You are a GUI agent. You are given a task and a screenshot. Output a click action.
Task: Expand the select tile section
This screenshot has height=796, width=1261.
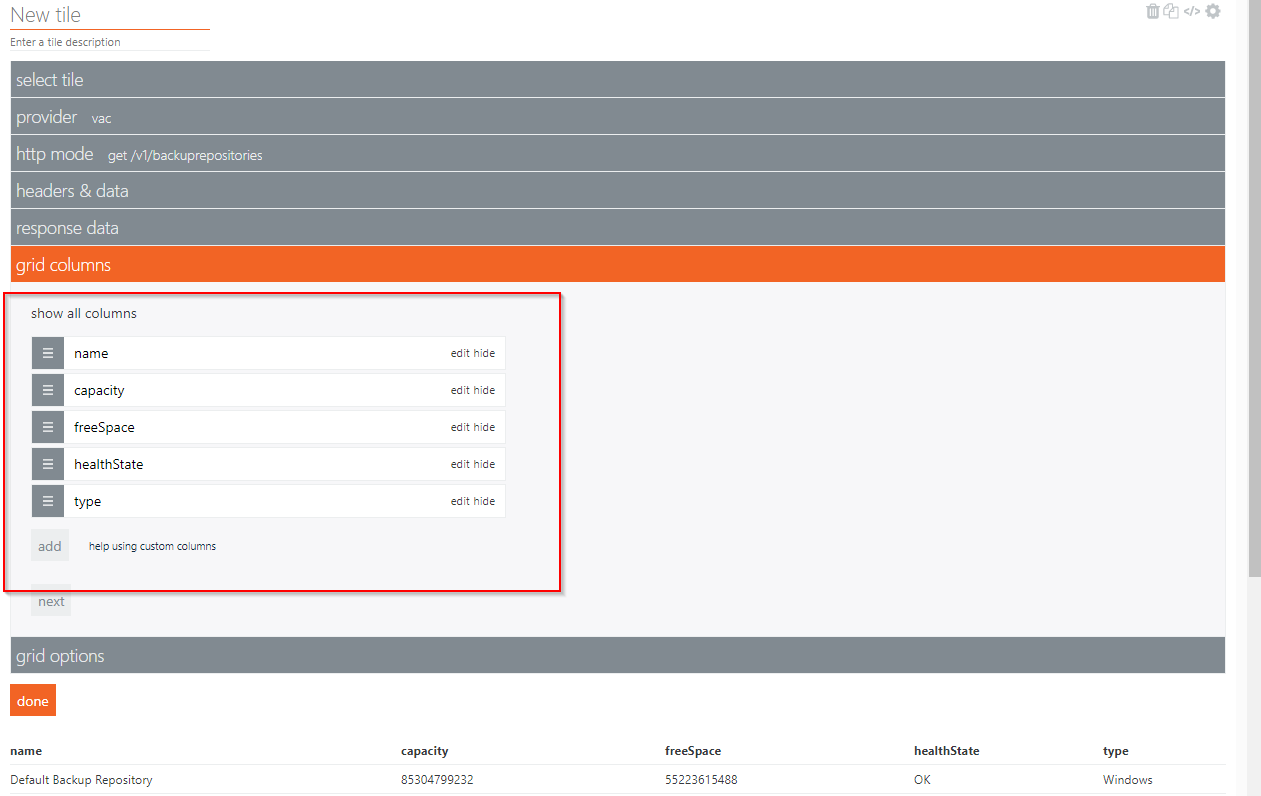[x=617, y=80]
